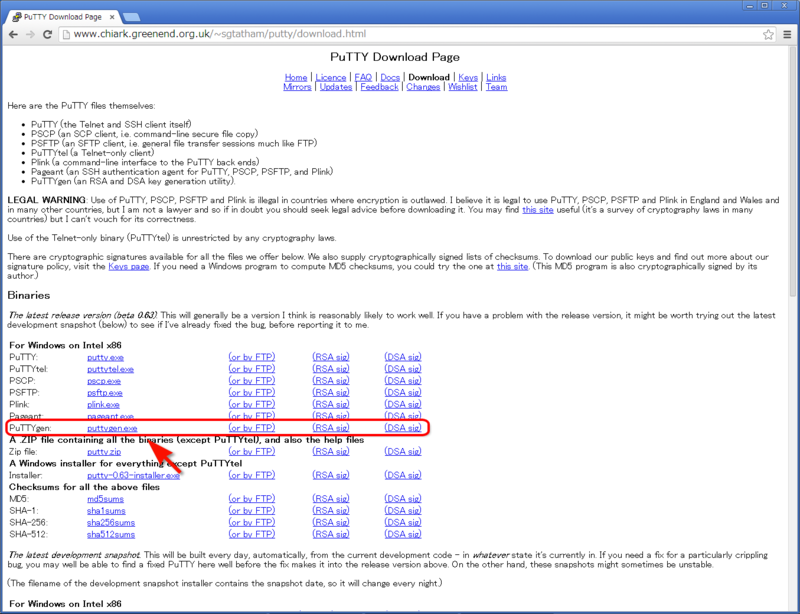Image resolution: width=800 pixels, height=614 pixels.
Task: Open the sha512sums checksum file
Action: click(x=111, y=534)
